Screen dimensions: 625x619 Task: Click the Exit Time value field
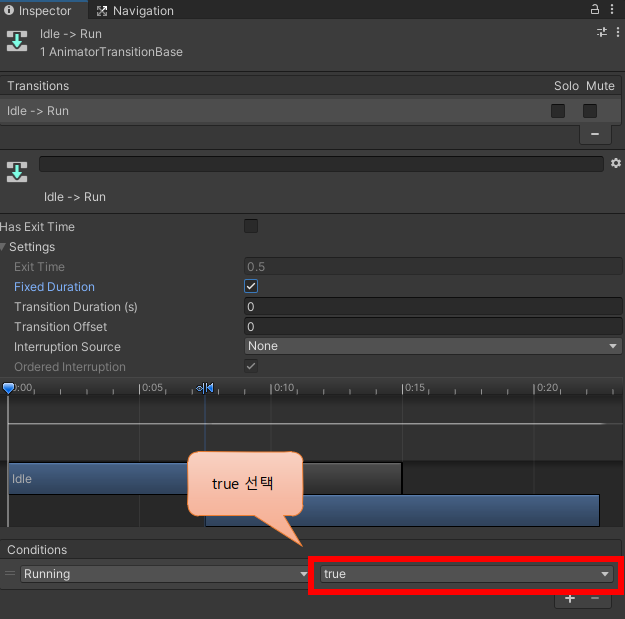pyautogui.click(x=433, y=266)
